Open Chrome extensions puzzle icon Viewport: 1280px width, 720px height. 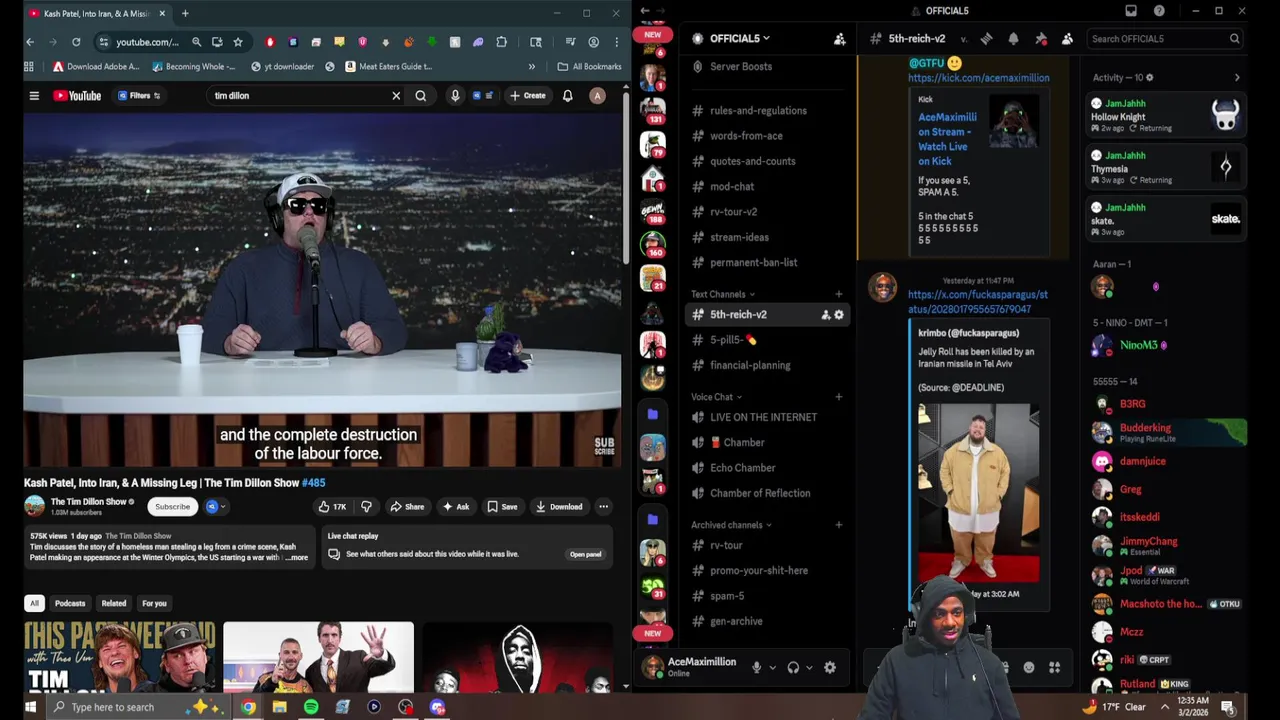click(x=501, y=42)
